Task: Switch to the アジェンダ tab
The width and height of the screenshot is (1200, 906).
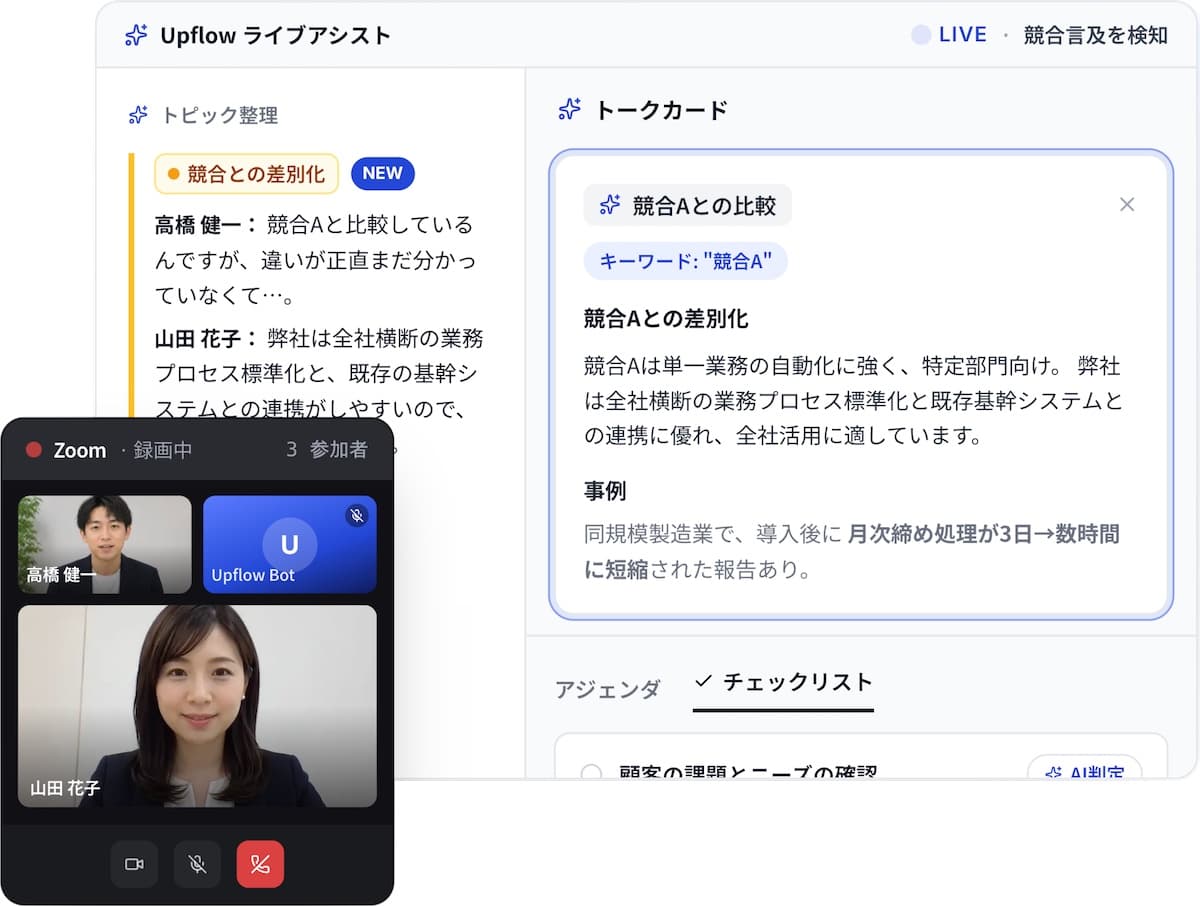Action: [x=608, y=689]
